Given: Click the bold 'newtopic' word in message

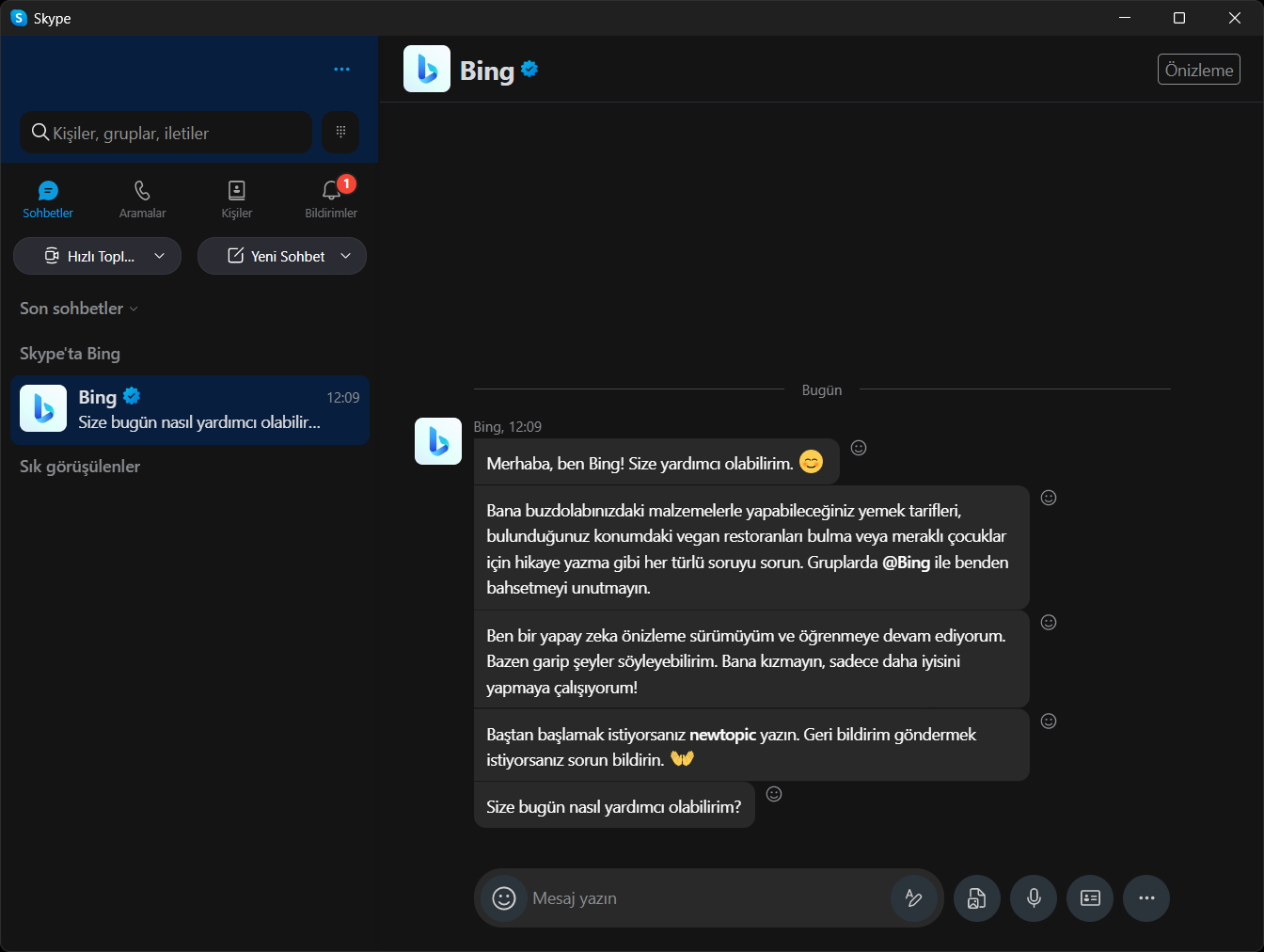Looking at the screenshot, I should (x=722, y=735).
